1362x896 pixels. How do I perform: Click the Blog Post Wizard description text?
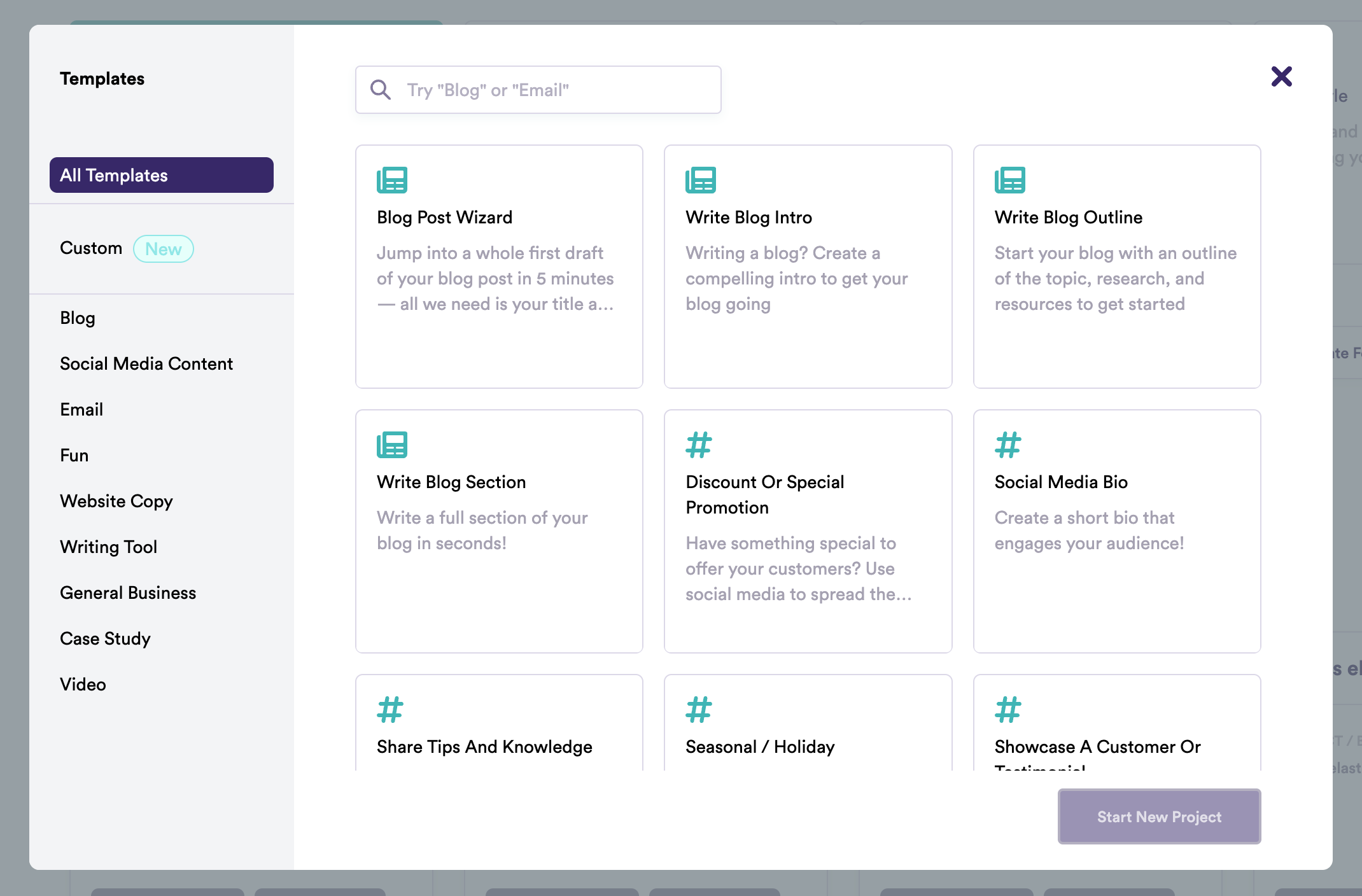495,278
